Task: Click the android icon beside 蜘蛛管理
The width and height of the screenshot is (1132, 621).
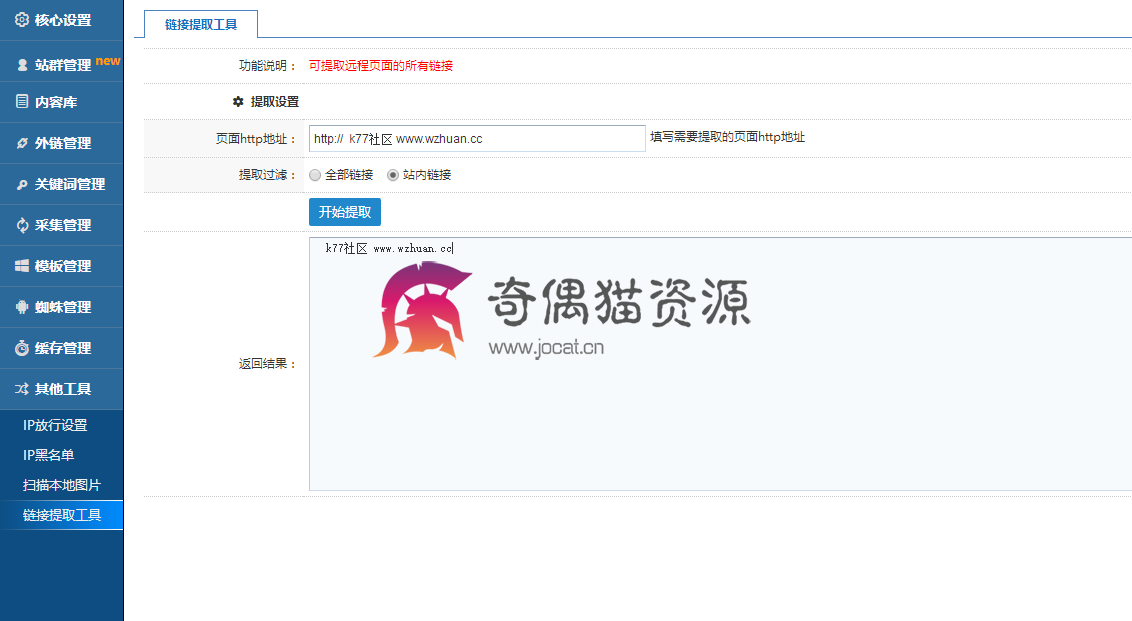Action: coord(22,307)
